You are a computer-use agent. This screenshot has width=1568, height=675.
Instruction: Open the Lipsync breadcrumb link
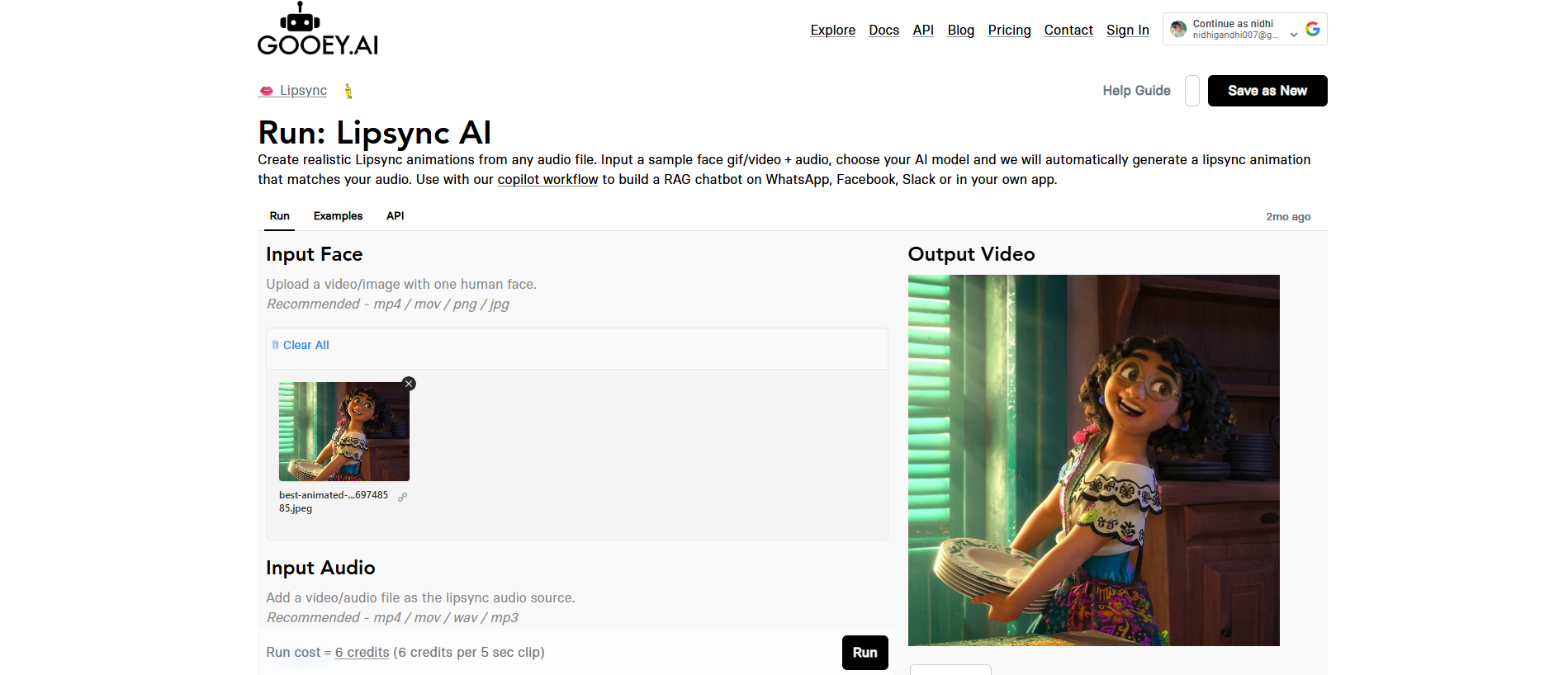(x=293, y=91)
